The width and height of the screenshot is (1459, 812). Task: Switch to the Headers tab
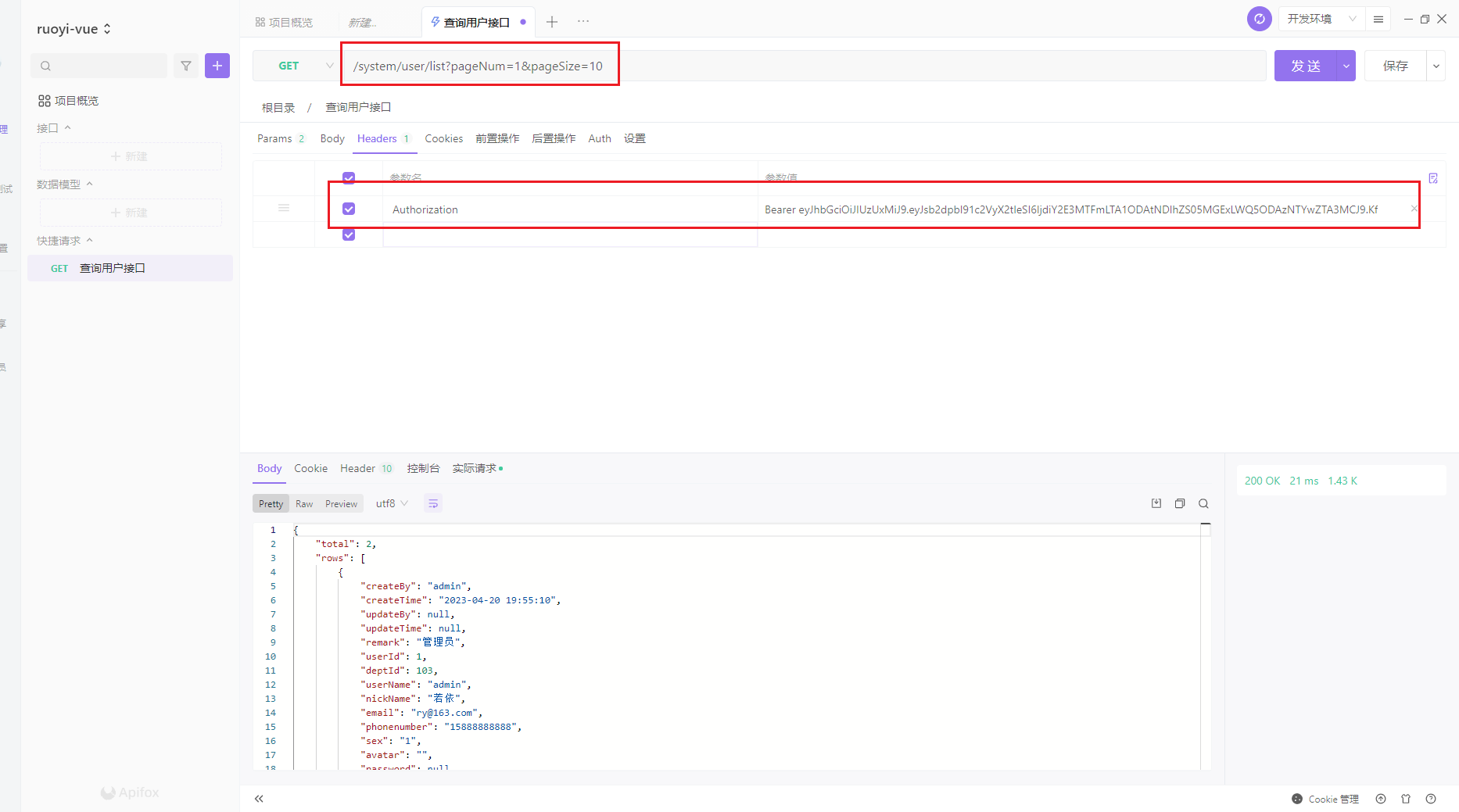coord(383,138)
